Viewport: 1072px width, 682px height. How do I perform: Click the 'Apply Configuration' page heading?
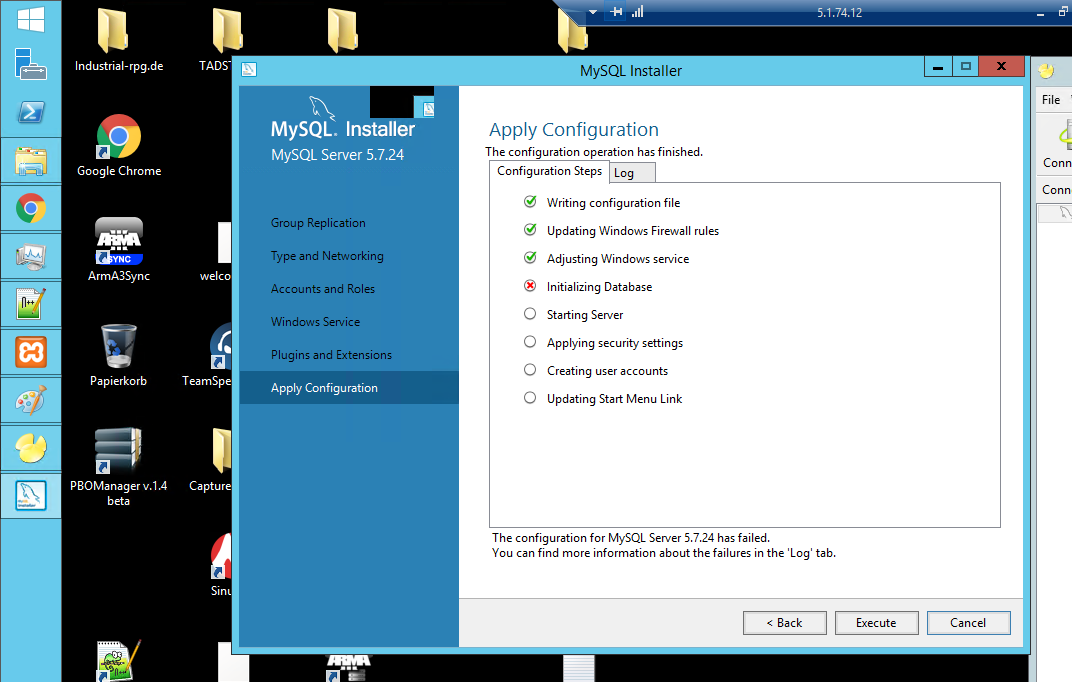[574, 130]
